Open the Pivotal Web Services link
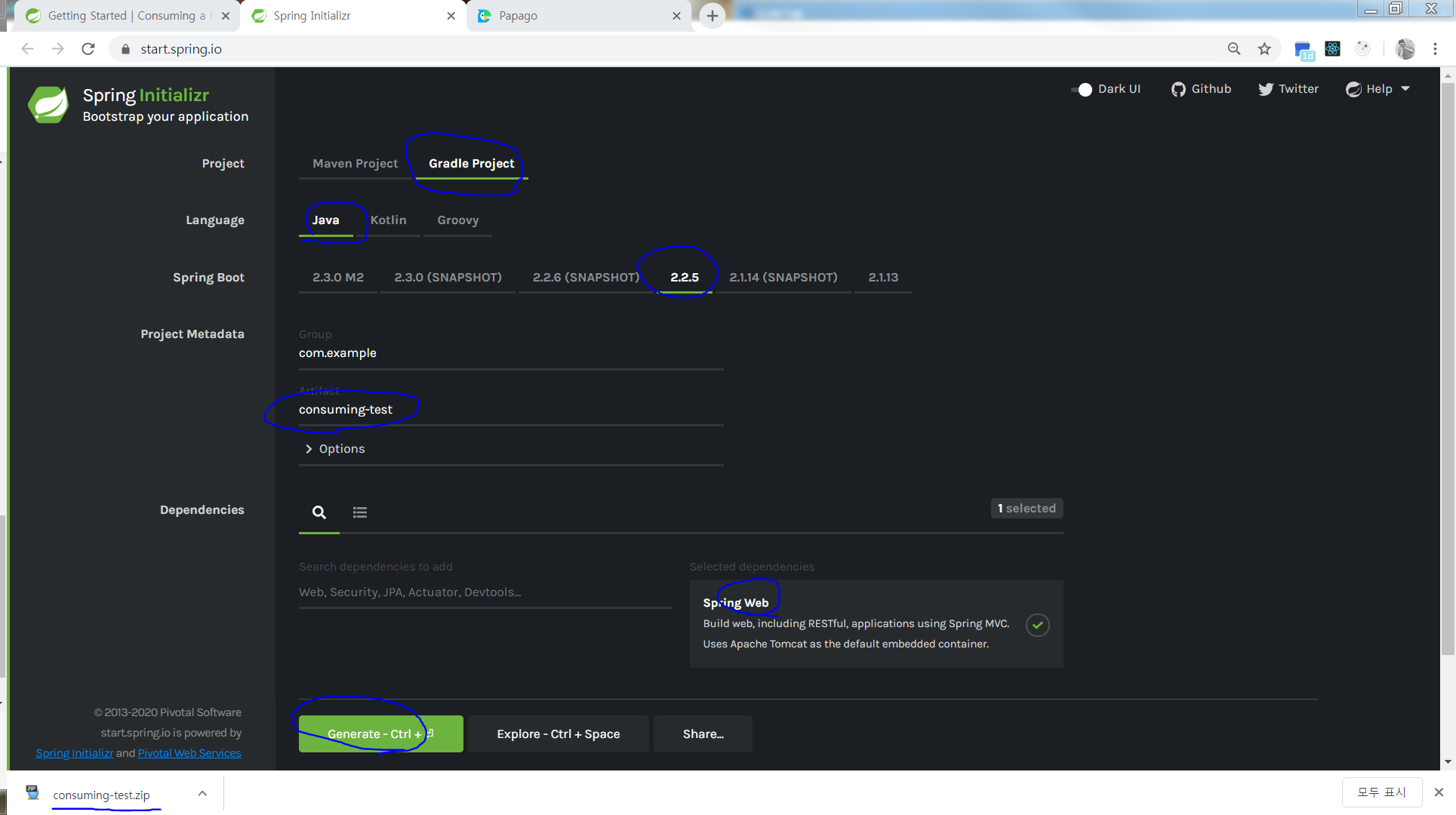1456x815 pixels. point(189,753)
